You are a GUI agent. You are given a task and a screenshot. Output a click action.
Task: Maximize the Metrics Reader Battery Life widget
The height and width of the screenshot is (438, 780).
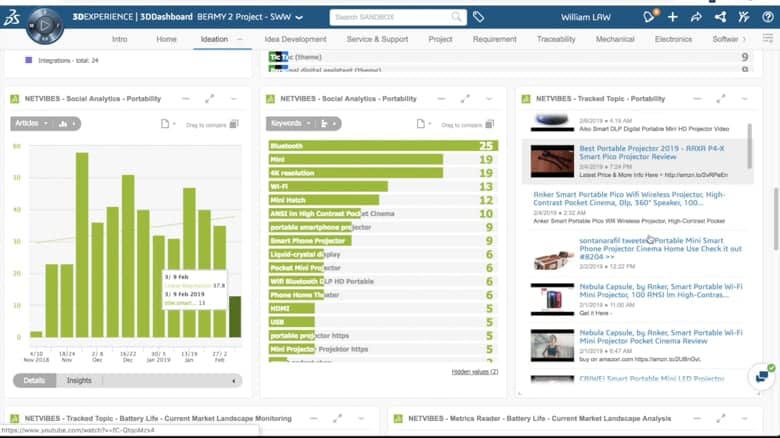coord(721,419)
